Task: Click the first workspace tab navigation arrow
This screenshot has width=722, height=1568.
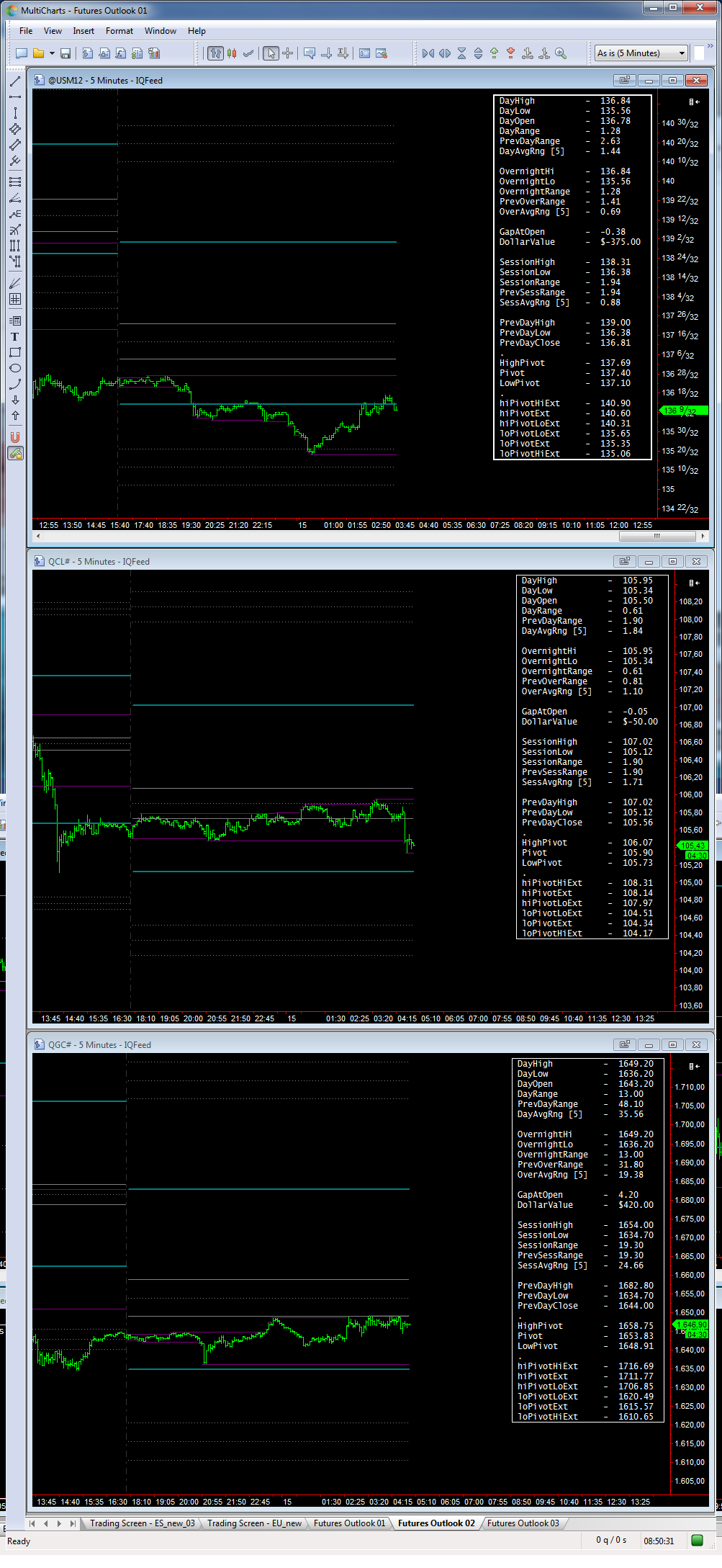Action: click(x=32, y=1523)
